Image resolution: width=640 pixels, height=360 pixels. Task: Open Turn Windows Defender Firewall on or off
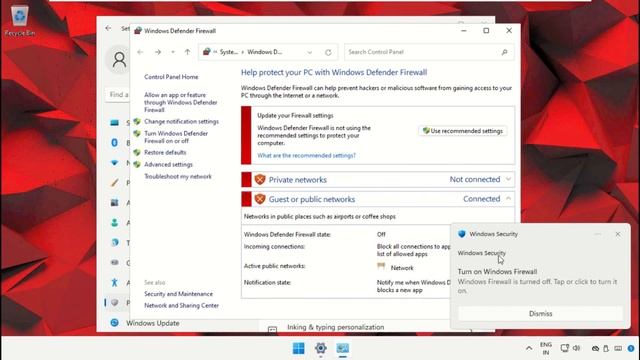(x=176, y=137)
